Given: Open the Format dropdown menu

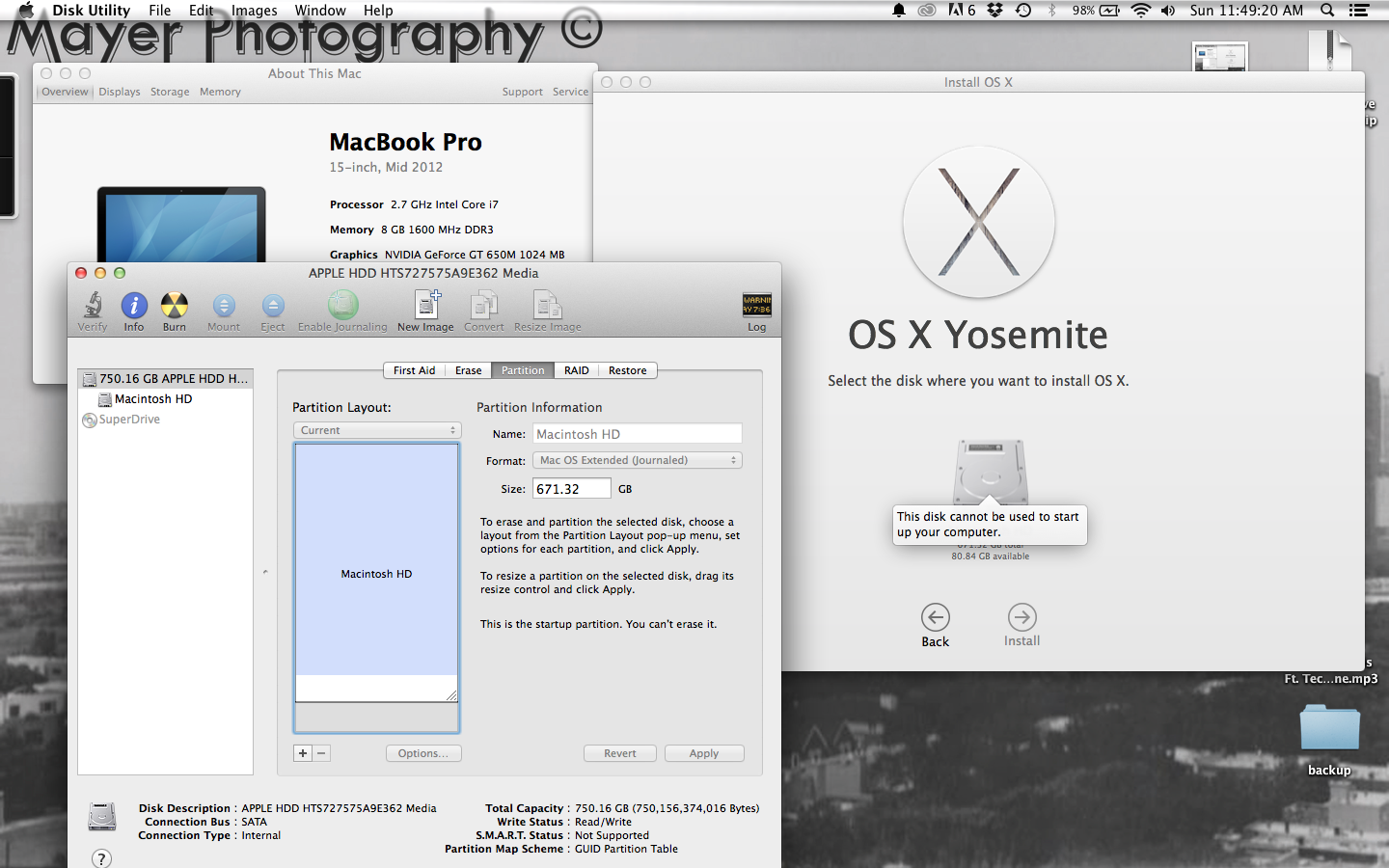Looking at the screenshot, I should pos(638,460).
